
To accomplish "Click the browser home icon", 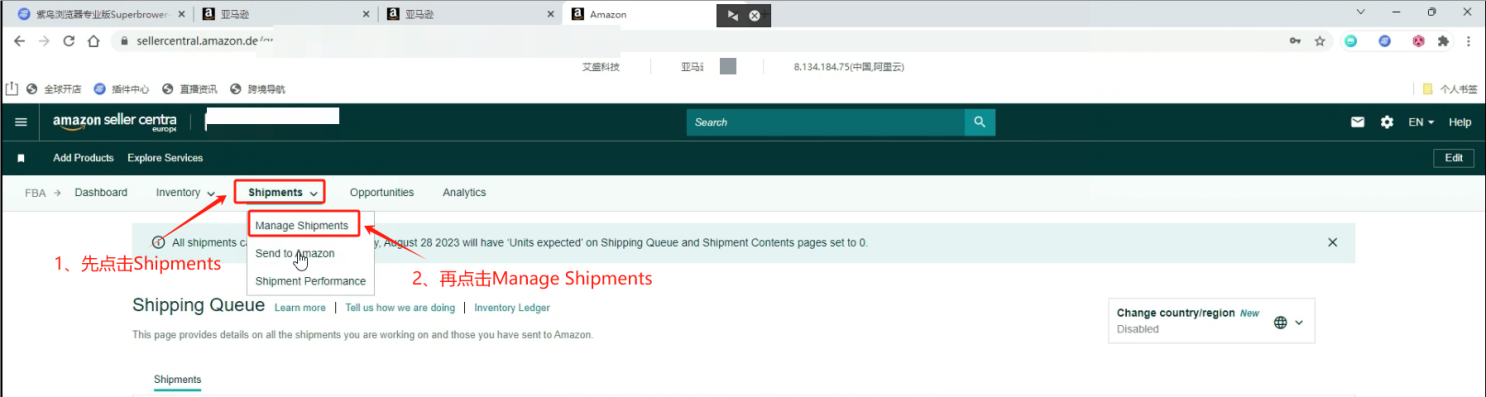I will [x=93, y=41].
